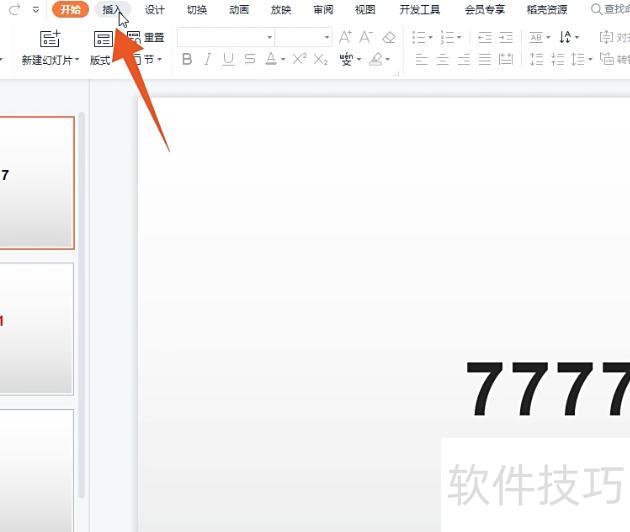Increase the paragraph indent level
Screen dimensions: 630x532
[x=506, y=38]
